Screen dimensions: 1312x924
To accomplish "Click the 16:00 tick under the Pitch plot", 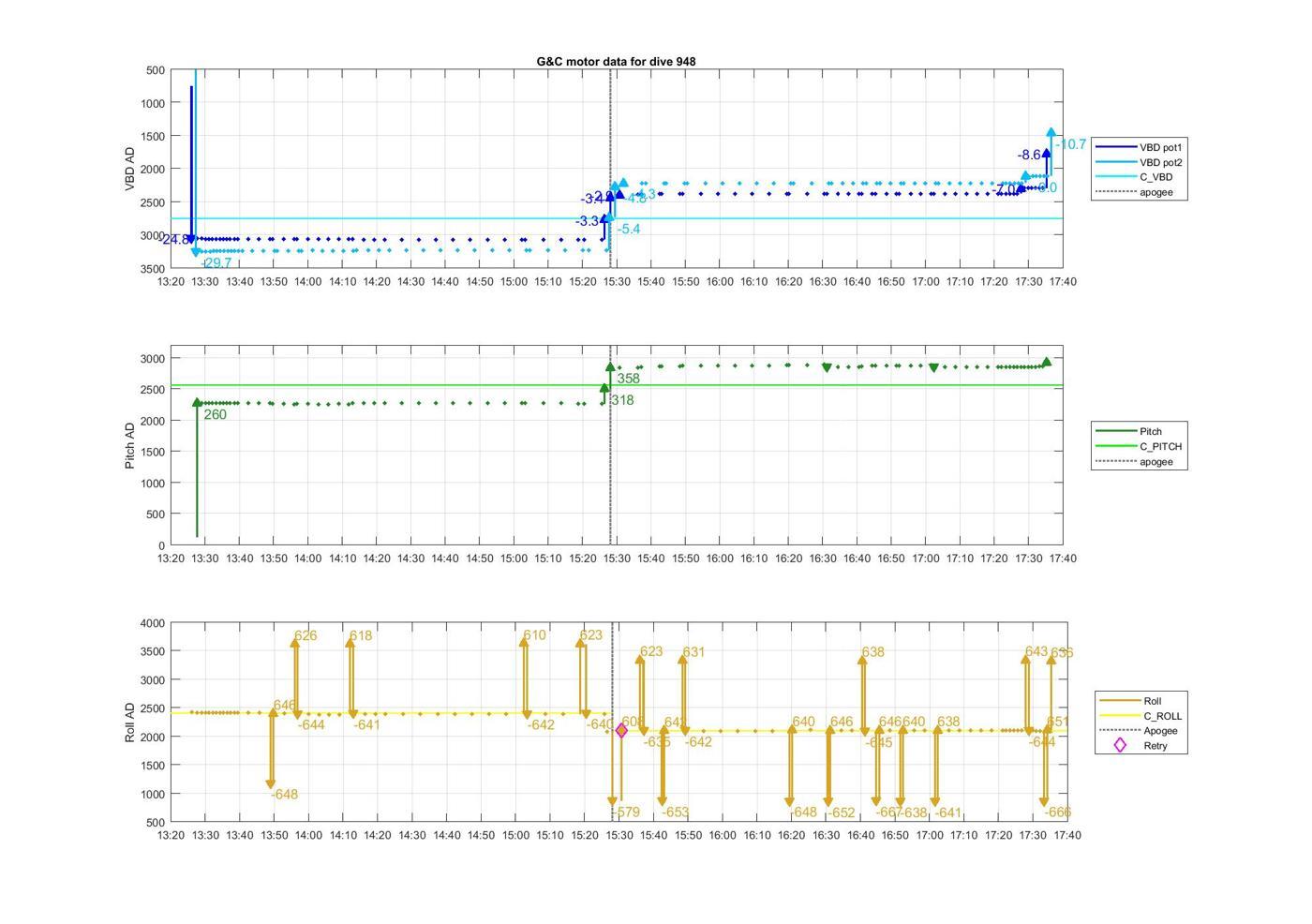I will click(x=720, y=559).
